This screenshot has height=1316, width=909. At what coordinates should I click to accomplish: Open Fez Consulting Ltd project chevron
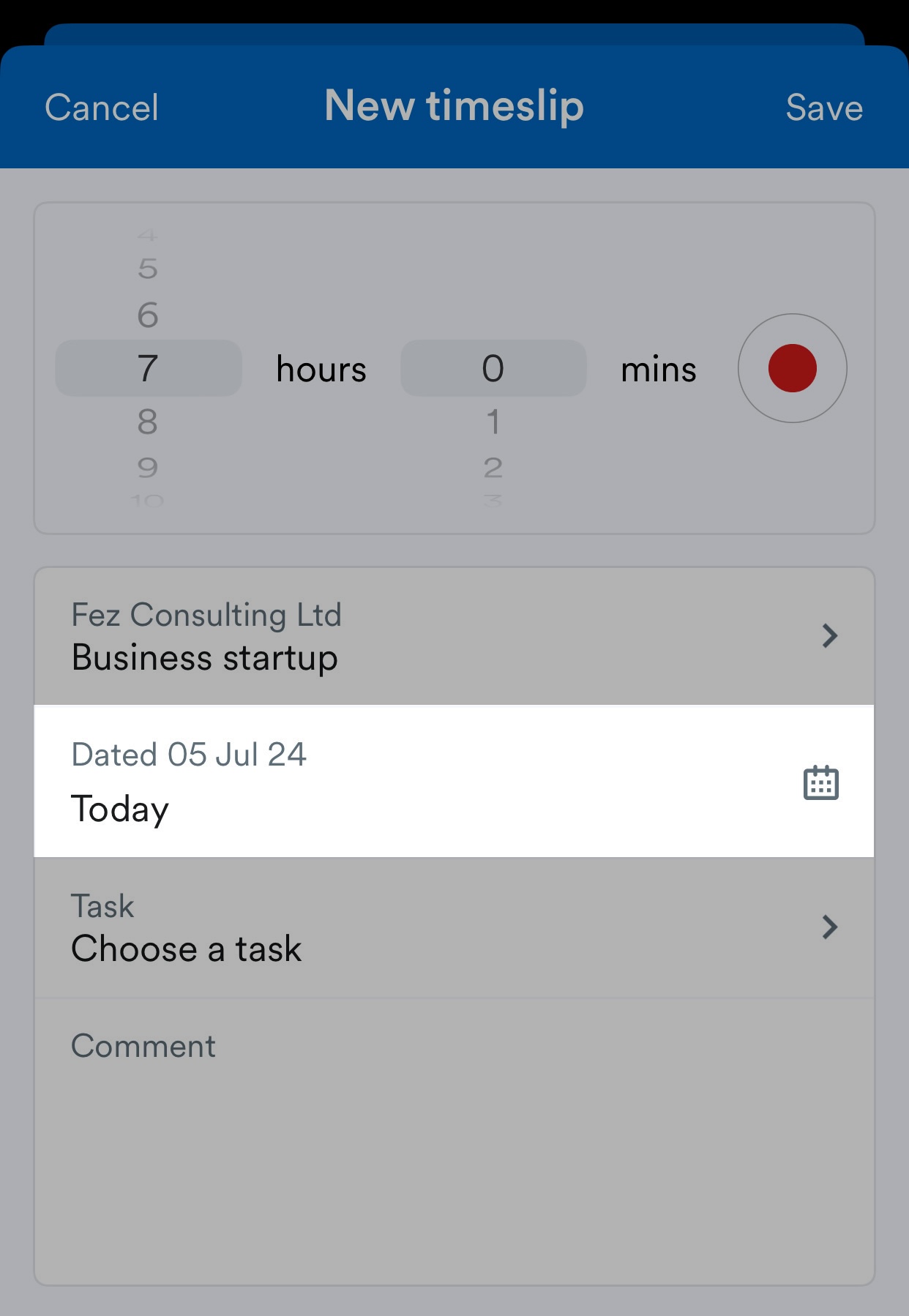tap(829, 635)
